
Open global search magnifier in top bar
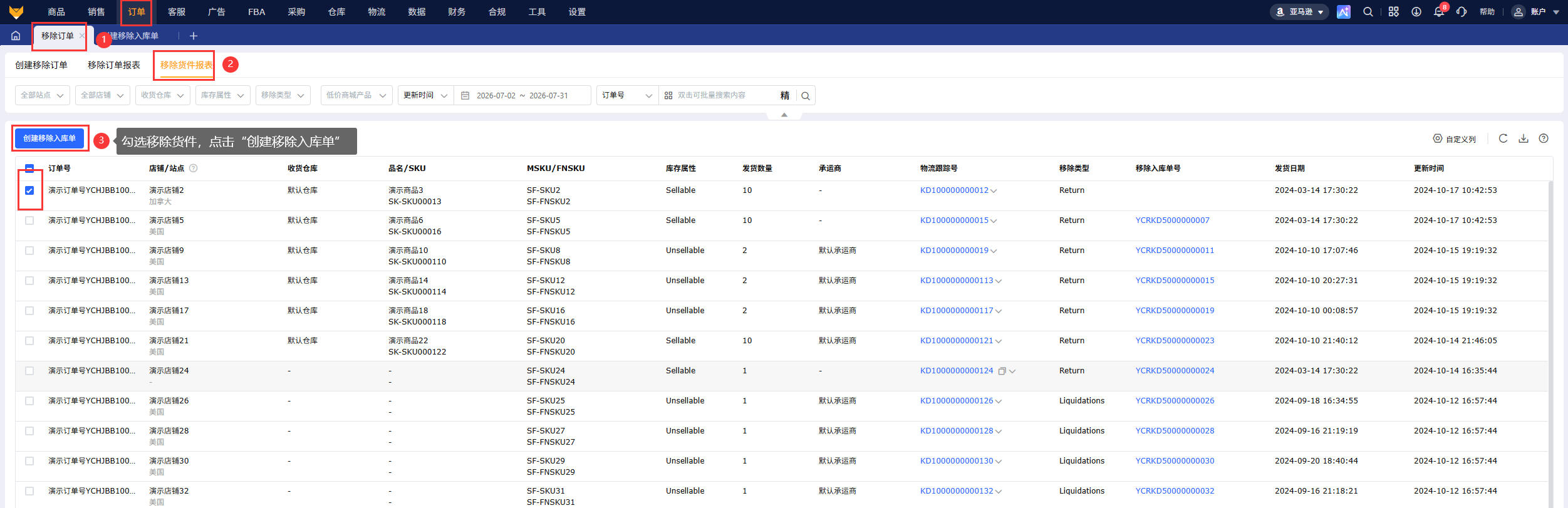pyautogui.click(x=1368, y=12)
